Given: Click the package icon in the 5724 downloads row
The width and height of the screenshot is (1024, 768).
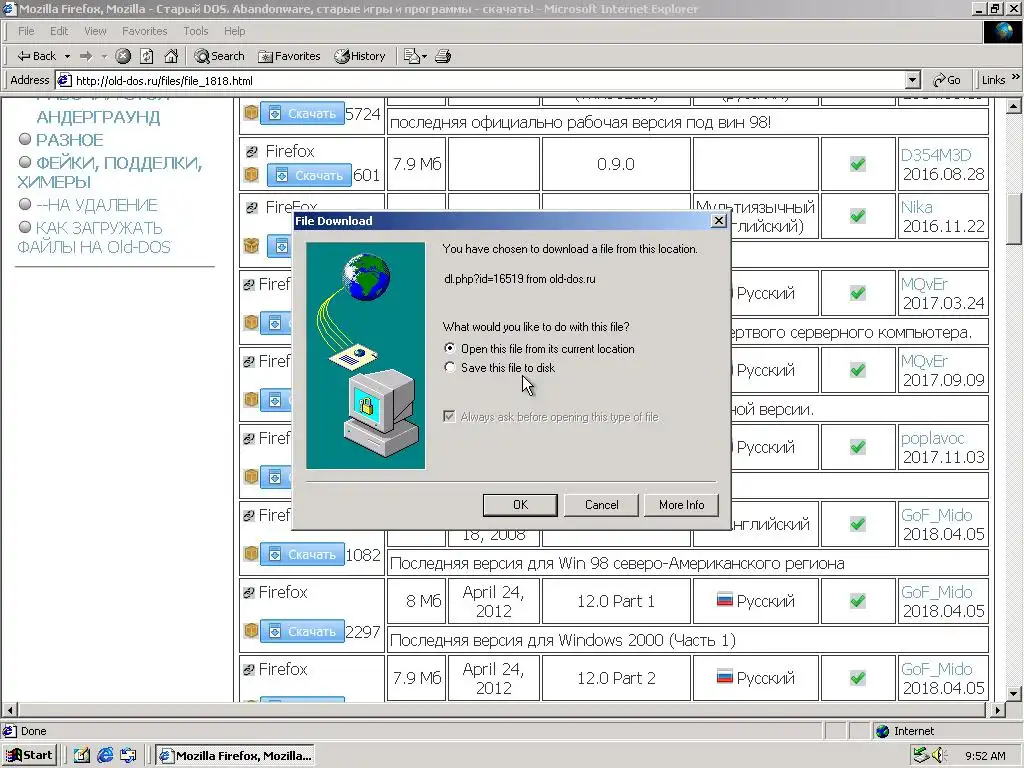Looking at the screenshot, I should point(251,113).
